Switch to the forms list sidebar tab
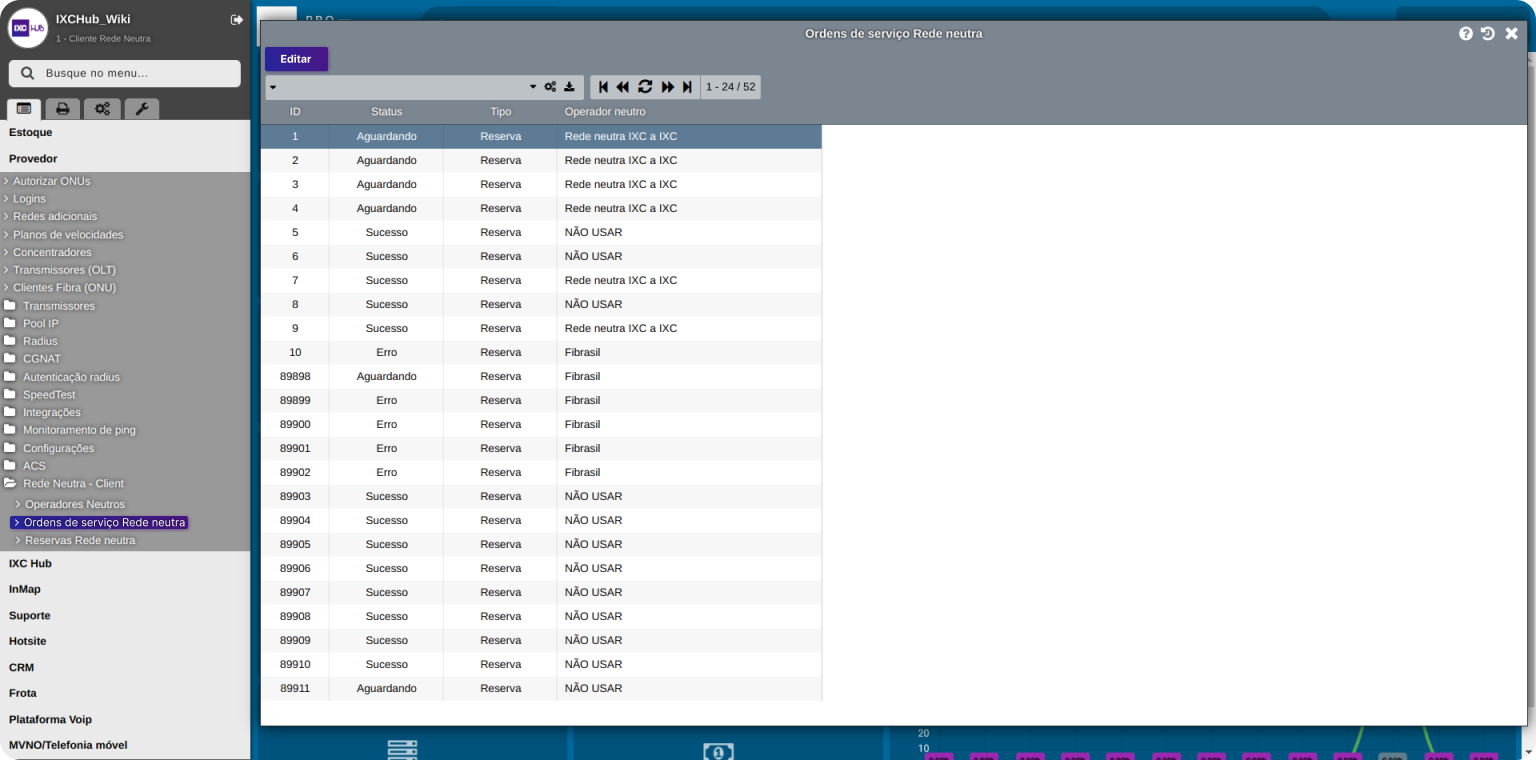Screen dimensions: 1536x760 pos(24,109)
